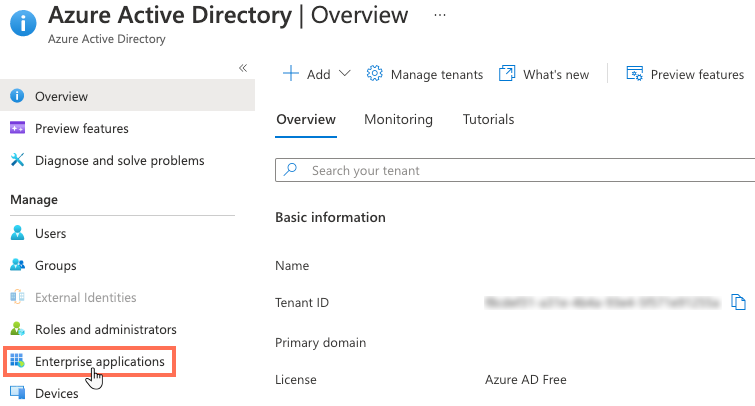Open the ellipsis more options in header
This screenshot has width=755, height=406.
[x=440, y=15]
